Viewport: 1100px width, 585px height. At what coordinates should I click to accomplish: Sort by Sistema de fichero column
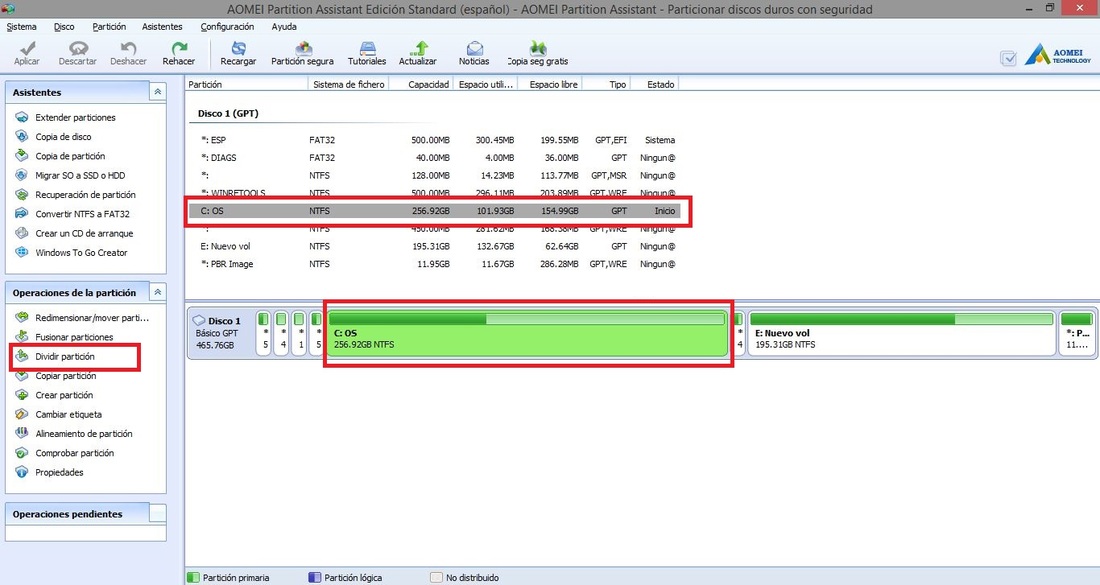coord(349,84)
